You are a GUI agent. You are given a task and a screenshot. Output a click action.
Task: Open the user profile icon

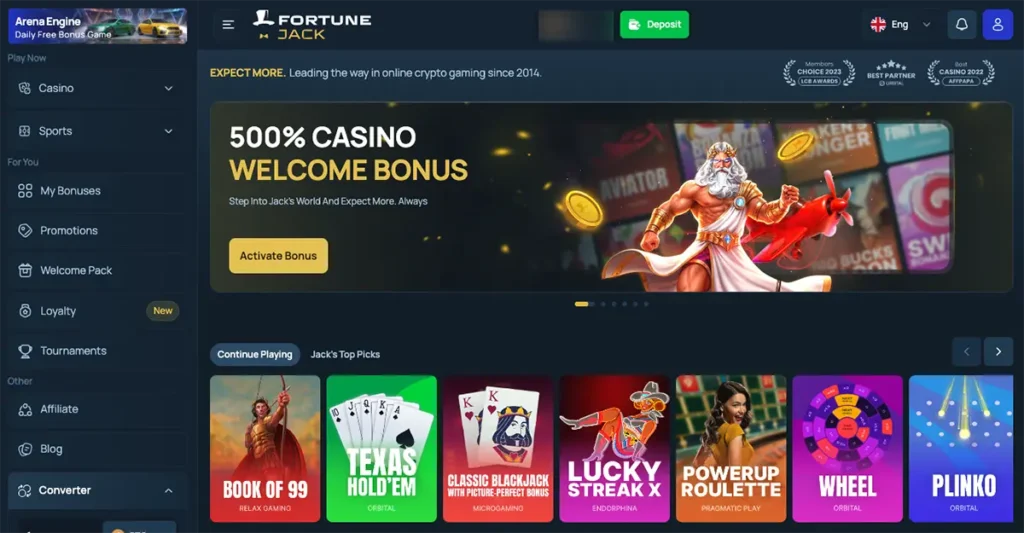(997, 25)
